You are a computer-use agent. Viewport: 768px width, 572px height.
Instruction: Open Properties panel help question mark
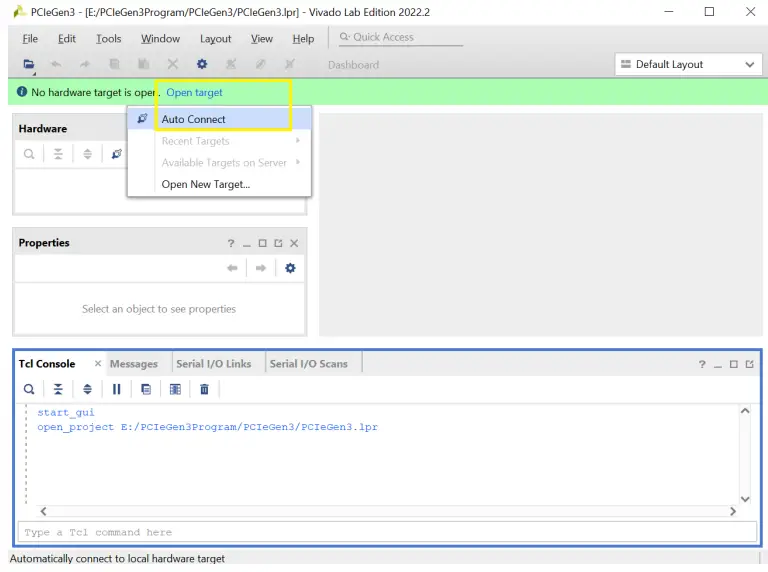pos(231,243)
